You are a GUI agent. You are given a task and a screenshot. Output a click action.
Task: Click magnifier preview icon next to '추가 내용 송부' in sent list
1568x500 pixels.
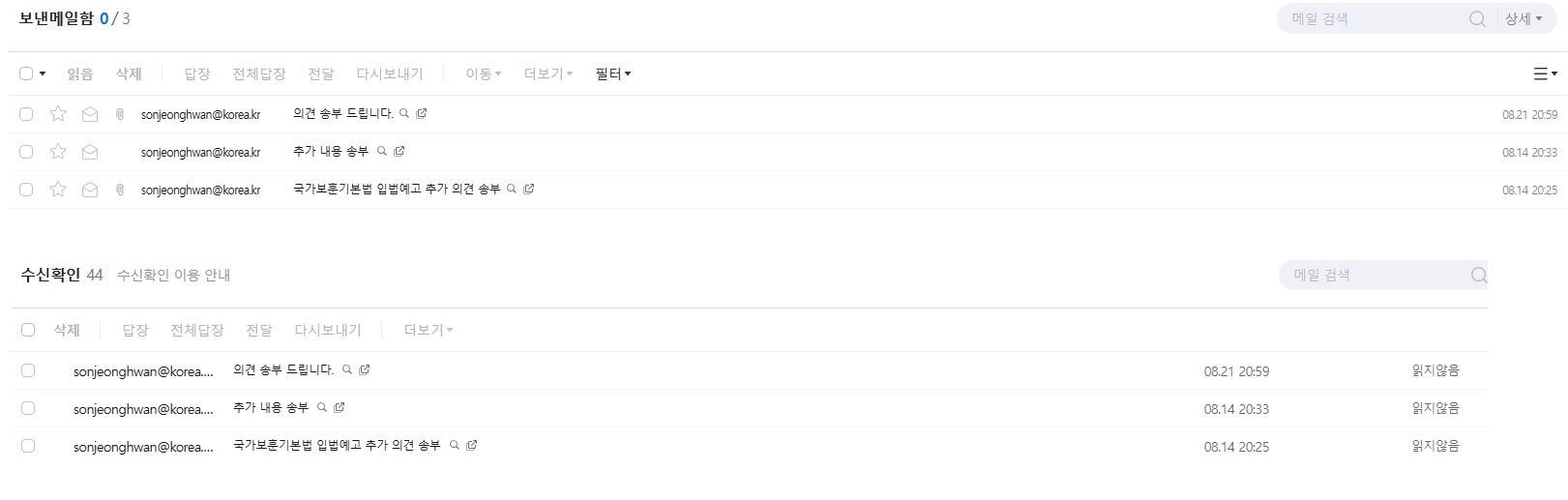coord(382,151)
